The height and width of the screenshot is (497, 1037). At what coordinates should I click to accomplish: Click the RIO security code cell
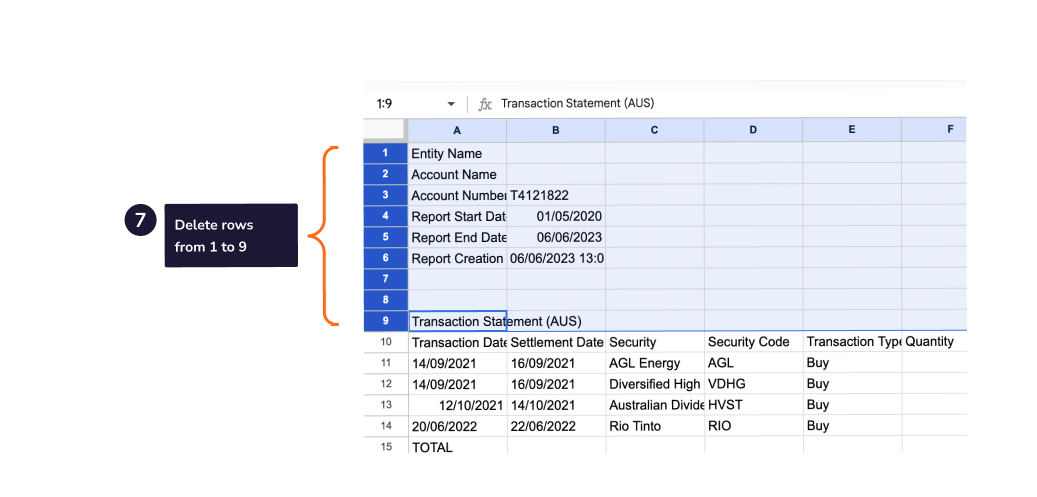[753, 426]
